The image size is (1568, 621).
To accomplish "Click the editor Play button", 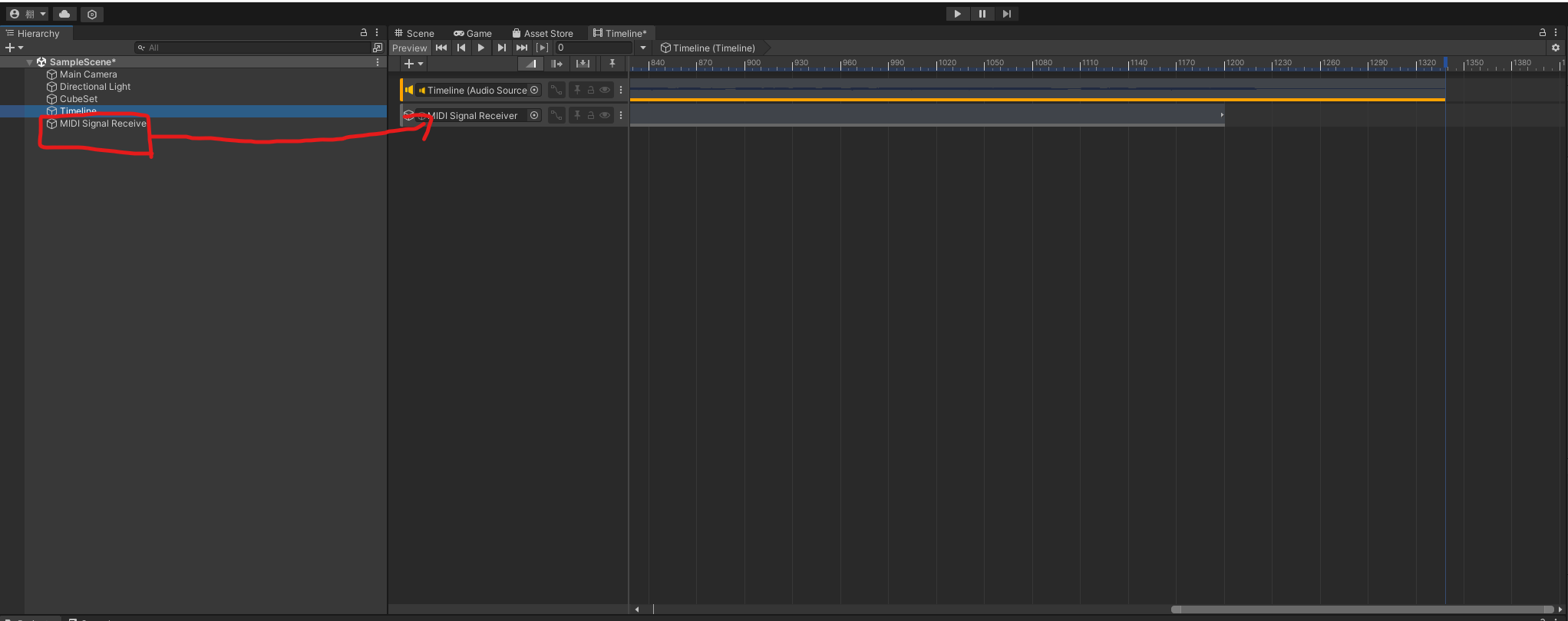I will coord(957,14).
